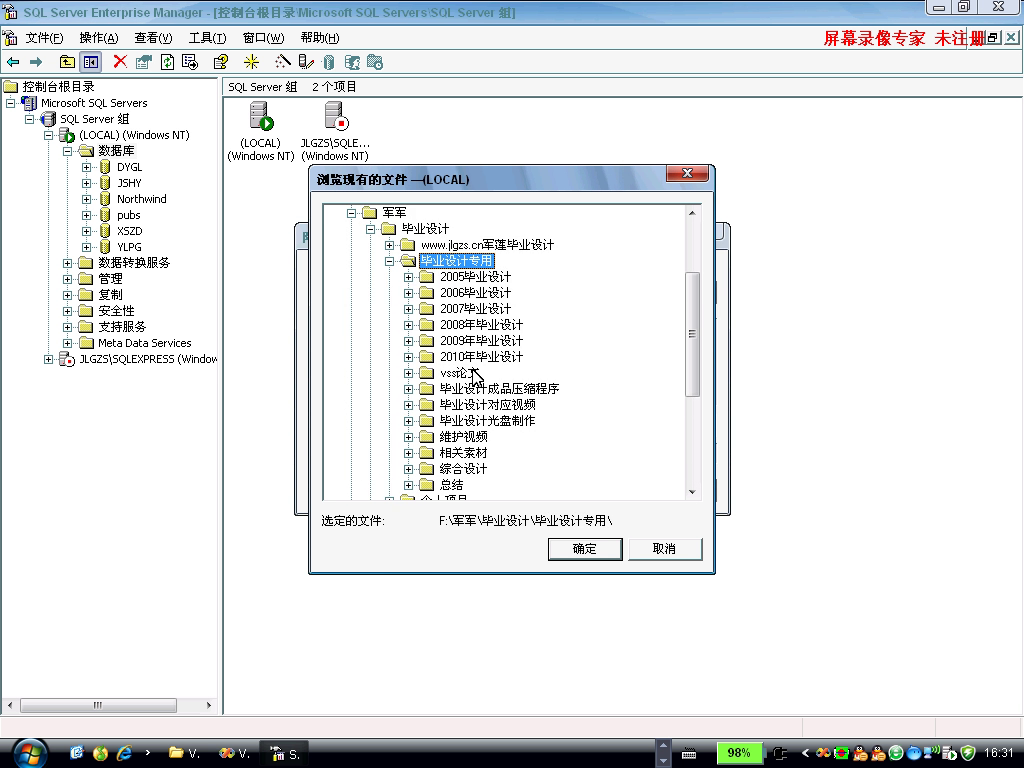Click the red X Delete toolbar icon

pos(120,62)
